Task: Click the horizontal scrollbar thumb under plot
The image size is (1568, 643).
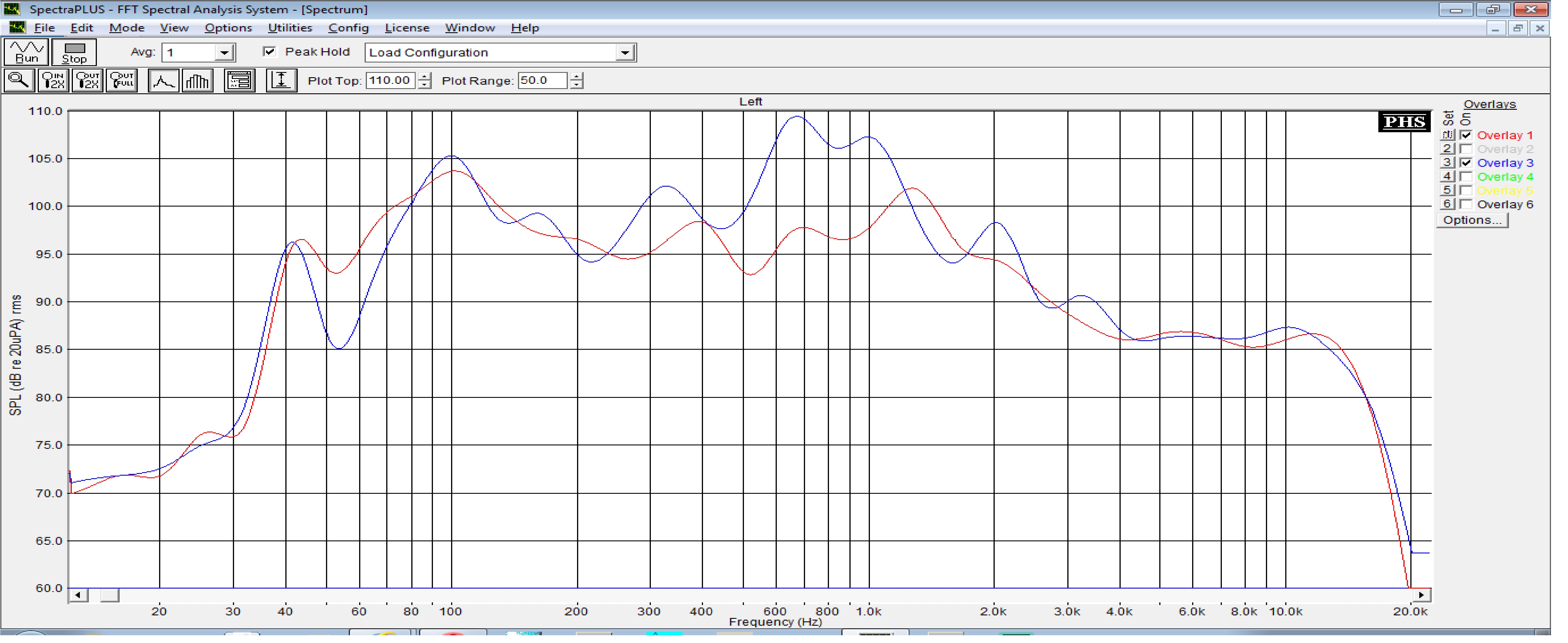Action: pyautogui.click(x=110, y=595)
